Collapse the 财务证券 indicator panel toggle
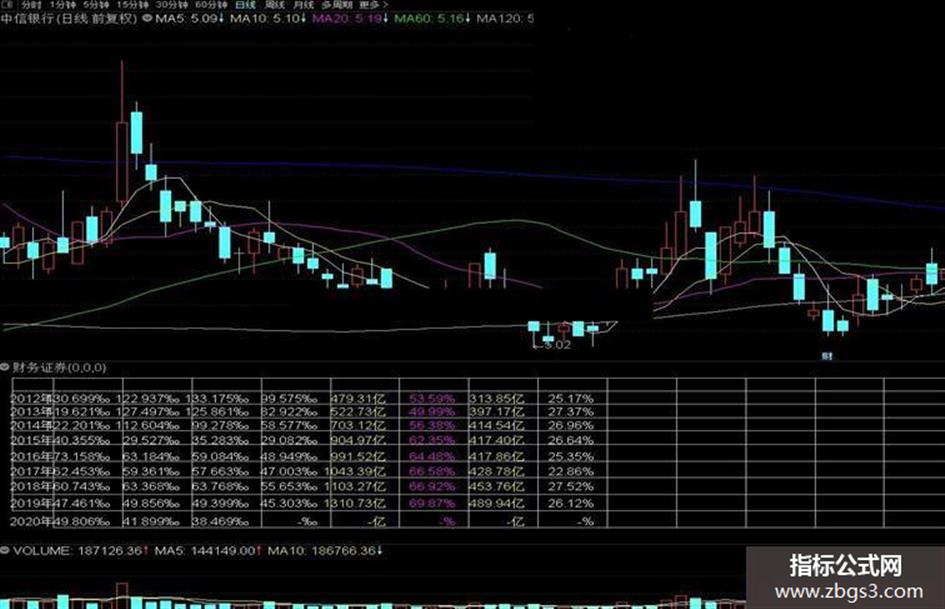This screenshot has height=609, width=945. (x=5, y=367)
